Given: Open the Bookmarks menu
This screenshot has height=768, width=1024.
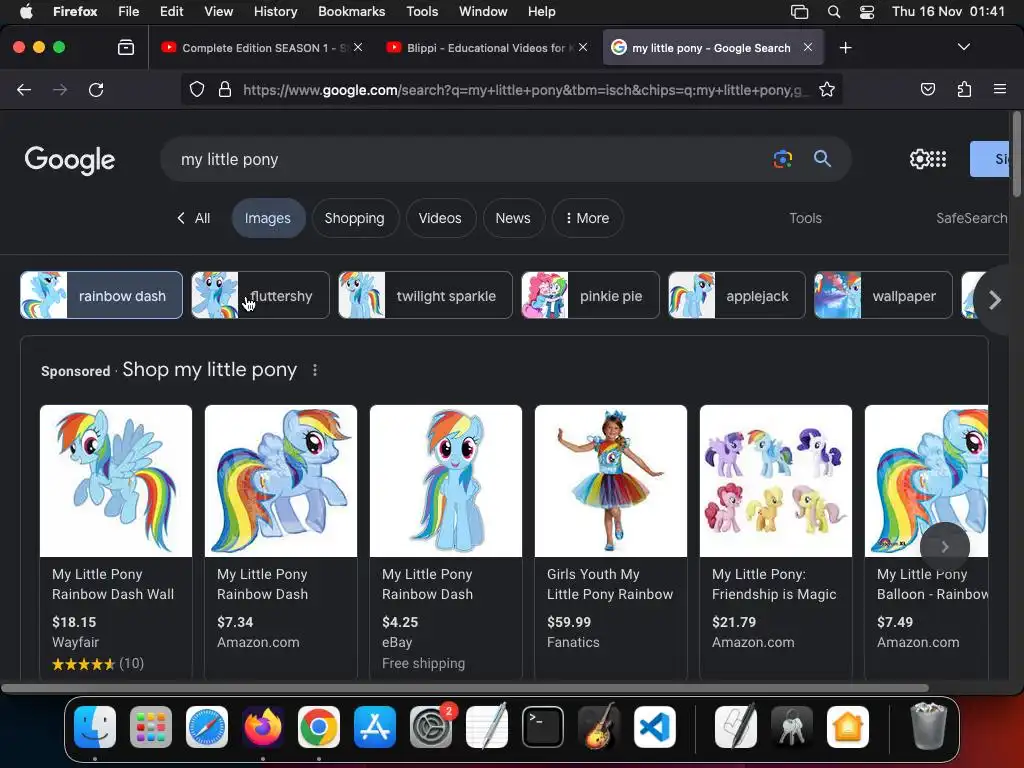Looking at the screenshot, I should pos(351,12).
